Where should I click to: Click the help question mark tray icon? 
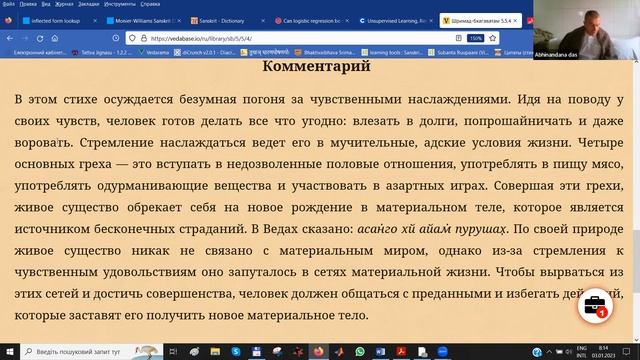click(537, 352)
